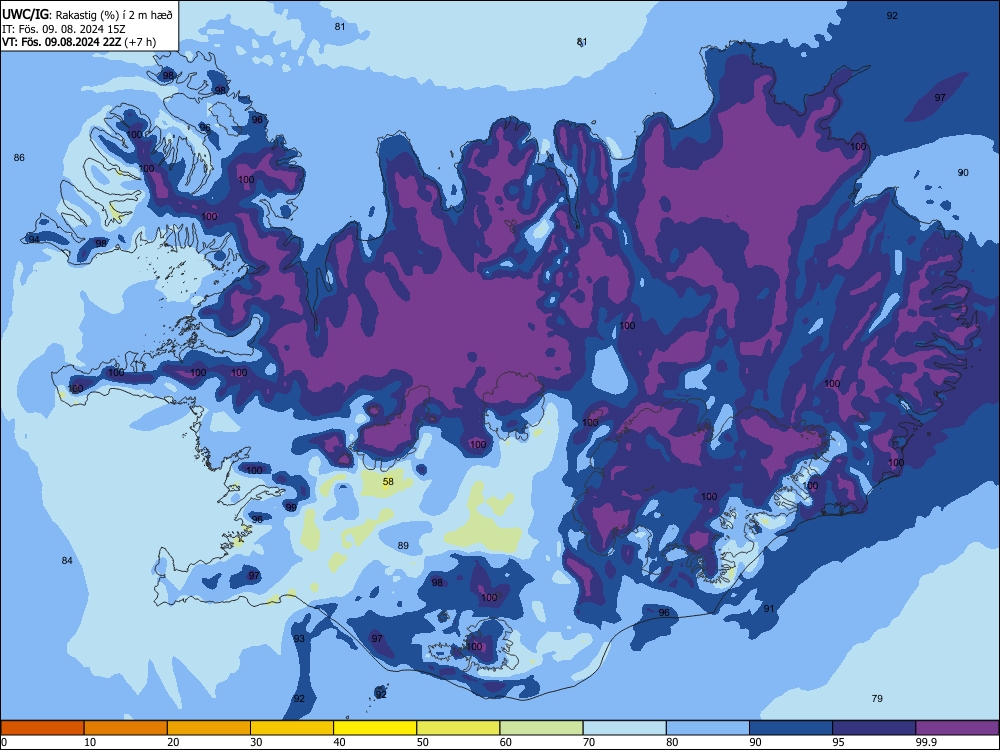Click the '84' value off the southwest coast
The image size is (1000, 750).
coord(67,561)
